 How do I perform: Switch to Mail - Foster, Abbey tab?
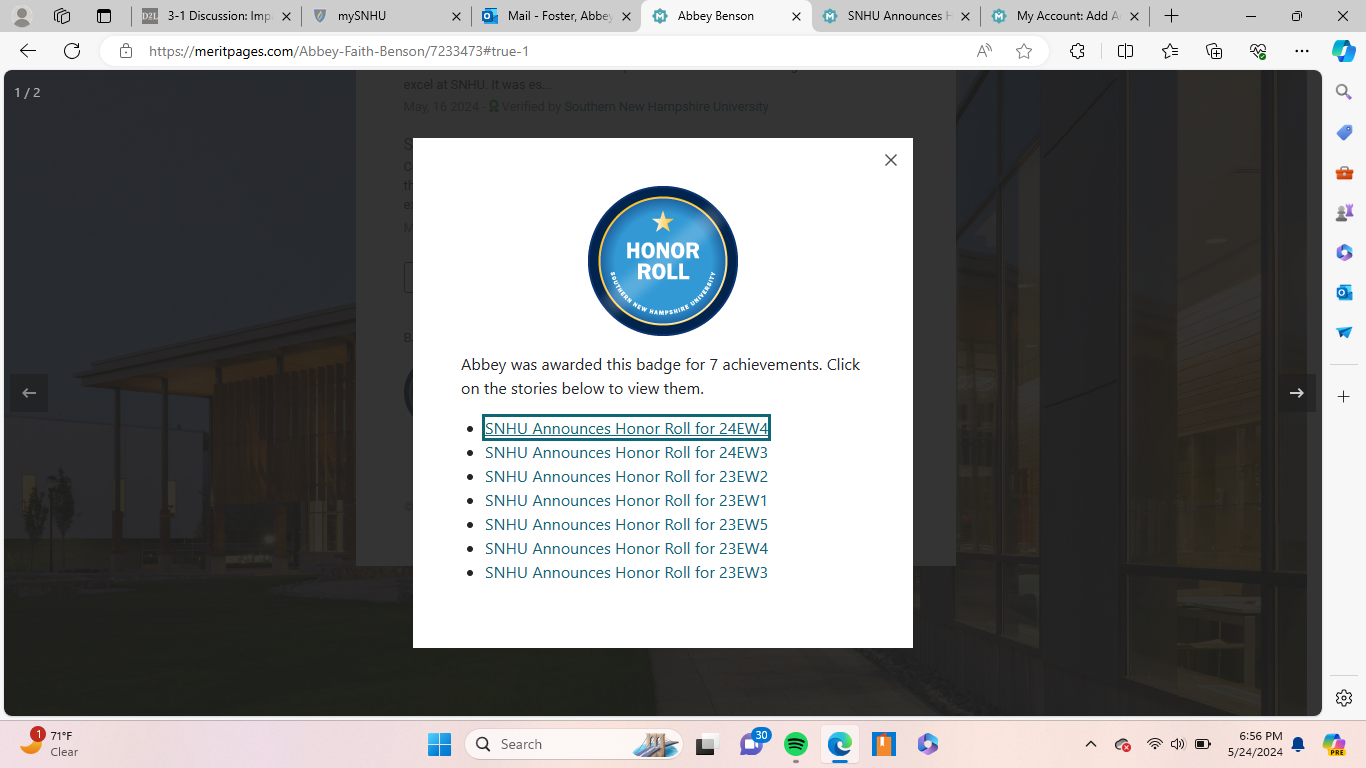[x=556, y=16]
